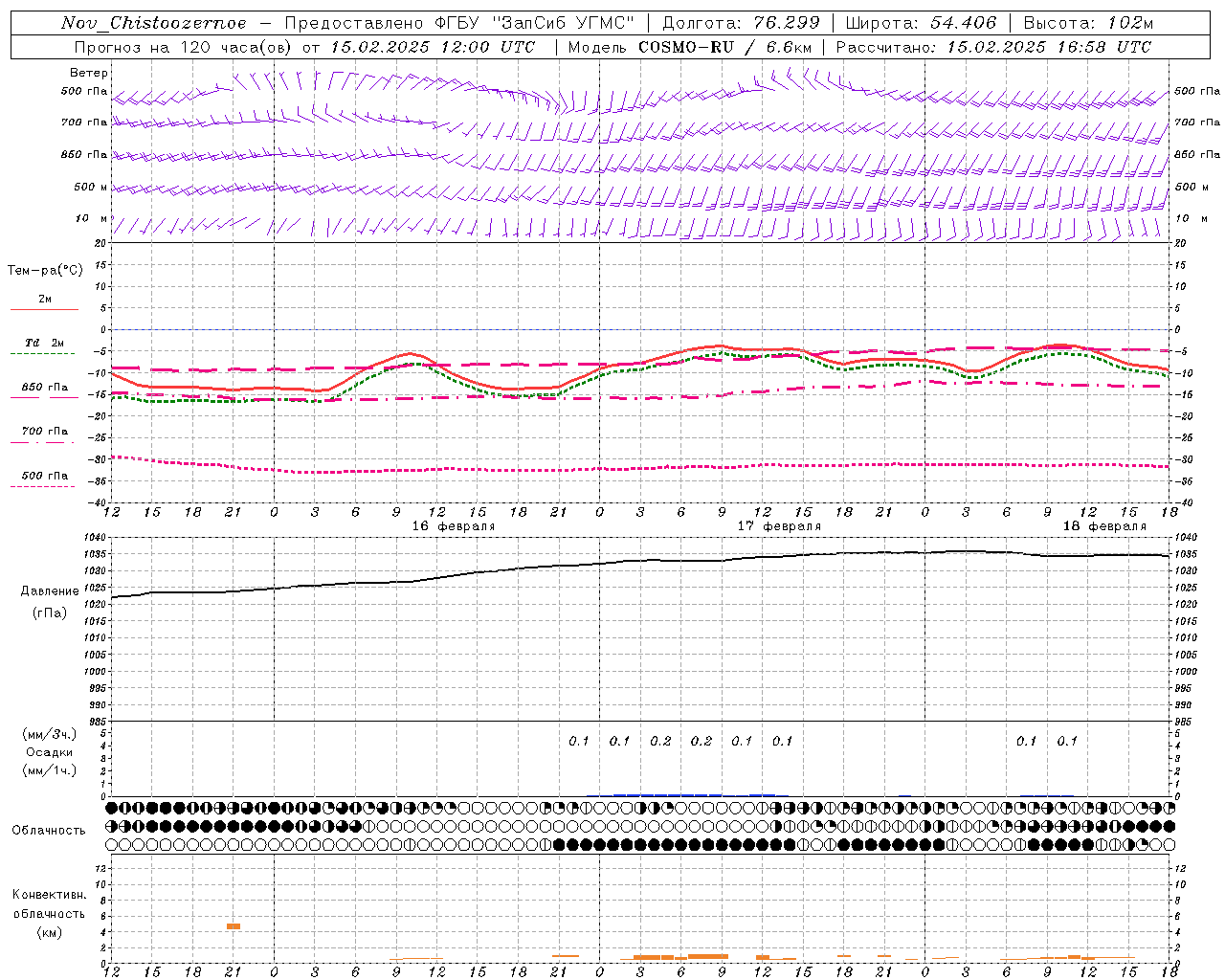Click the 'Td 2м' dew point legend entry
This screenshot has width=1225, height=980.
pyautogui.click(x=44, y=343)
